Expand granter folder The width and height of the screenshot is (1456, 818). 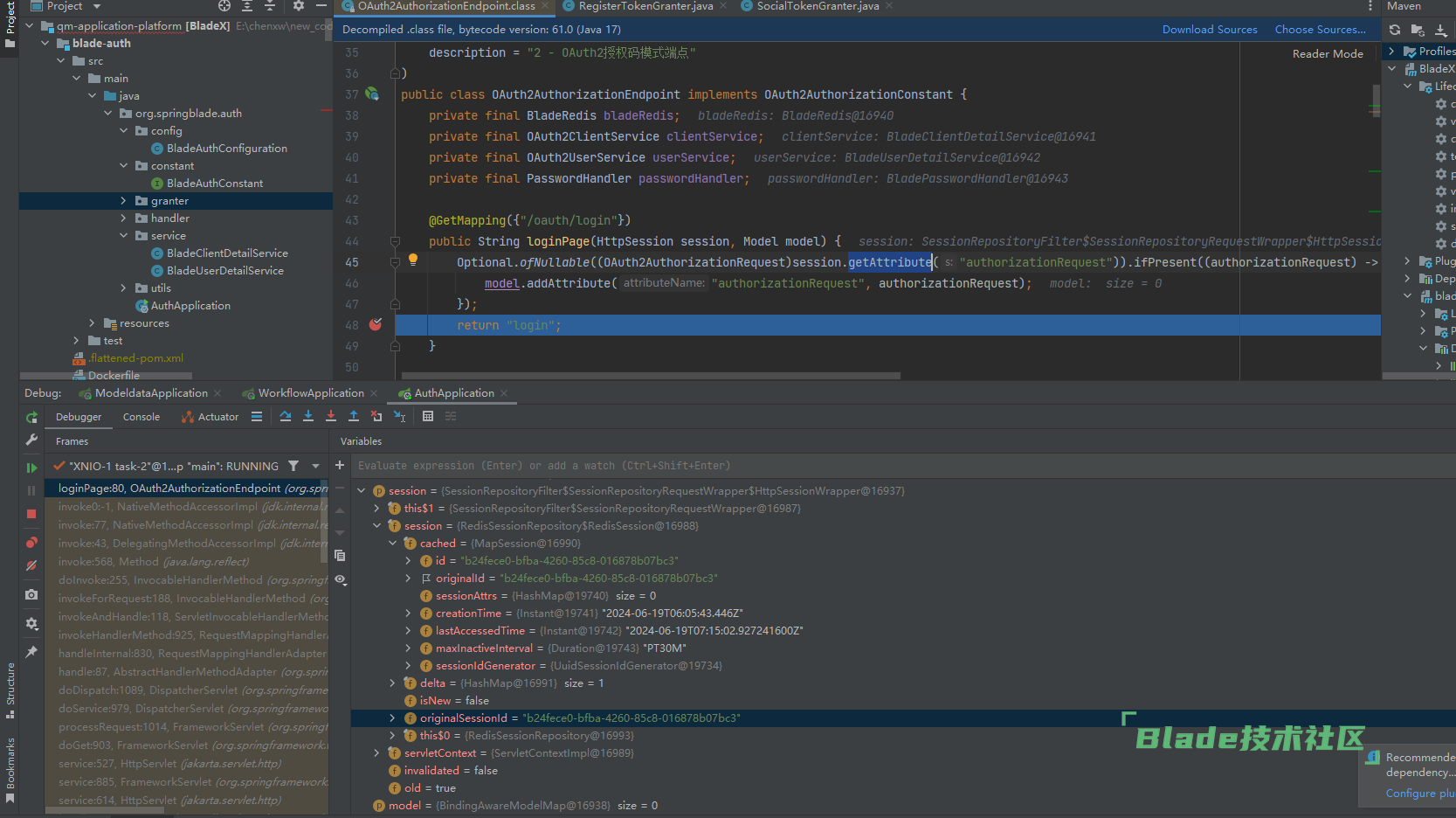(x=123, y=201)
